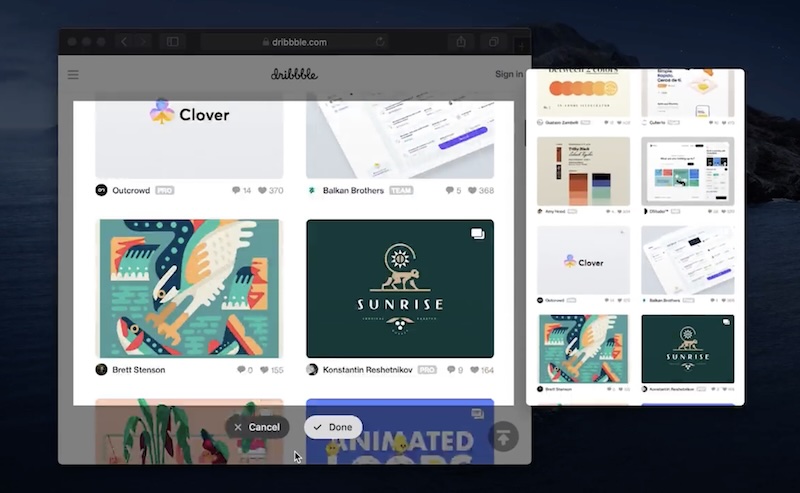Click the map dashboard shot in preview panel
The height and width of the screenshot is (493, 800).
[x=688, y=171]
